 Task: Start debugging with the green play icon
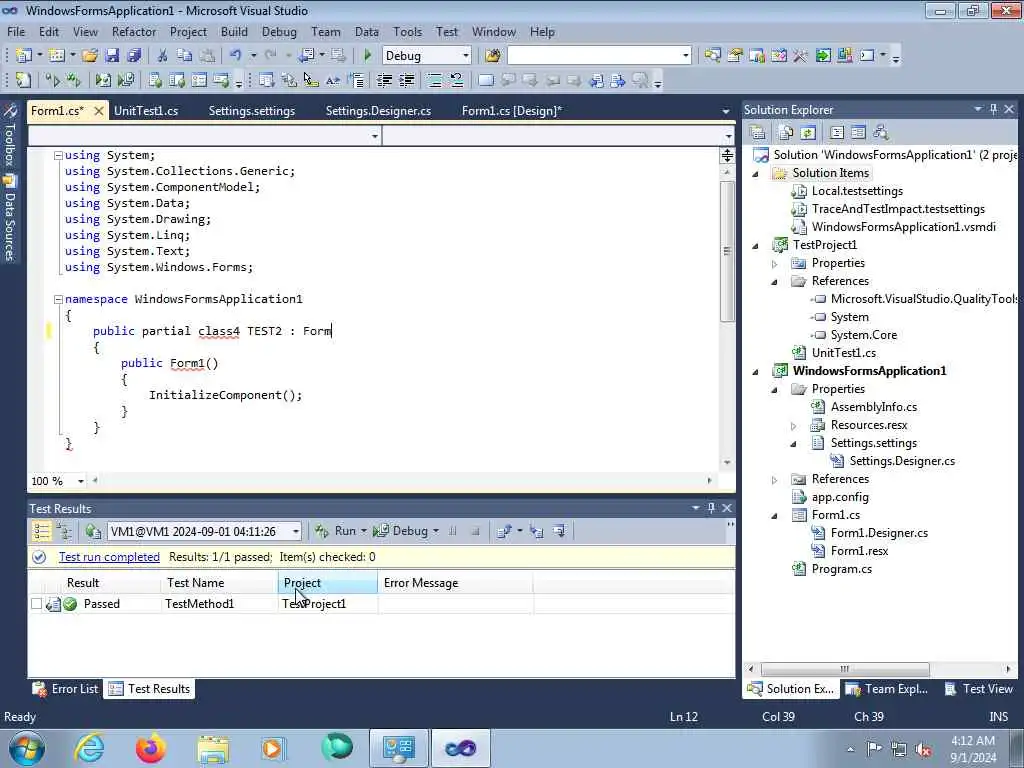pos(367,56)
